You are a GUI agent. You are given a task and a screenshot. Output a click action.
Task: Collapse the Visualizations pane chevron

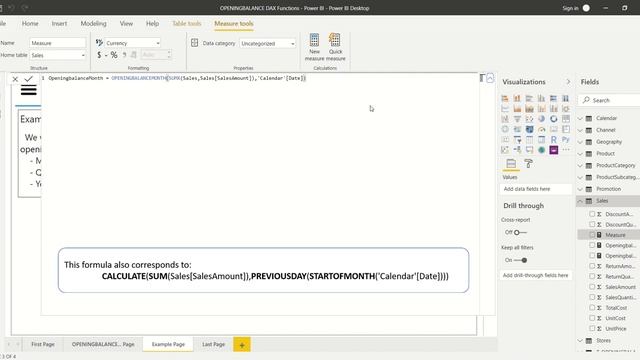[x=568, y=82]
